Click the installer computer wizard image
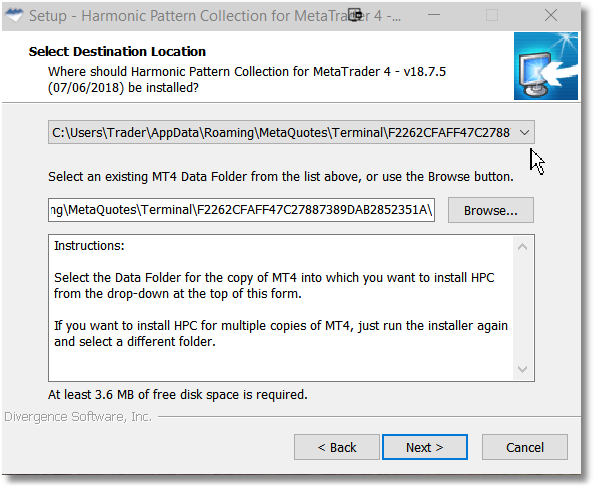Screen dimensions: 595x489 pos(546,66)
